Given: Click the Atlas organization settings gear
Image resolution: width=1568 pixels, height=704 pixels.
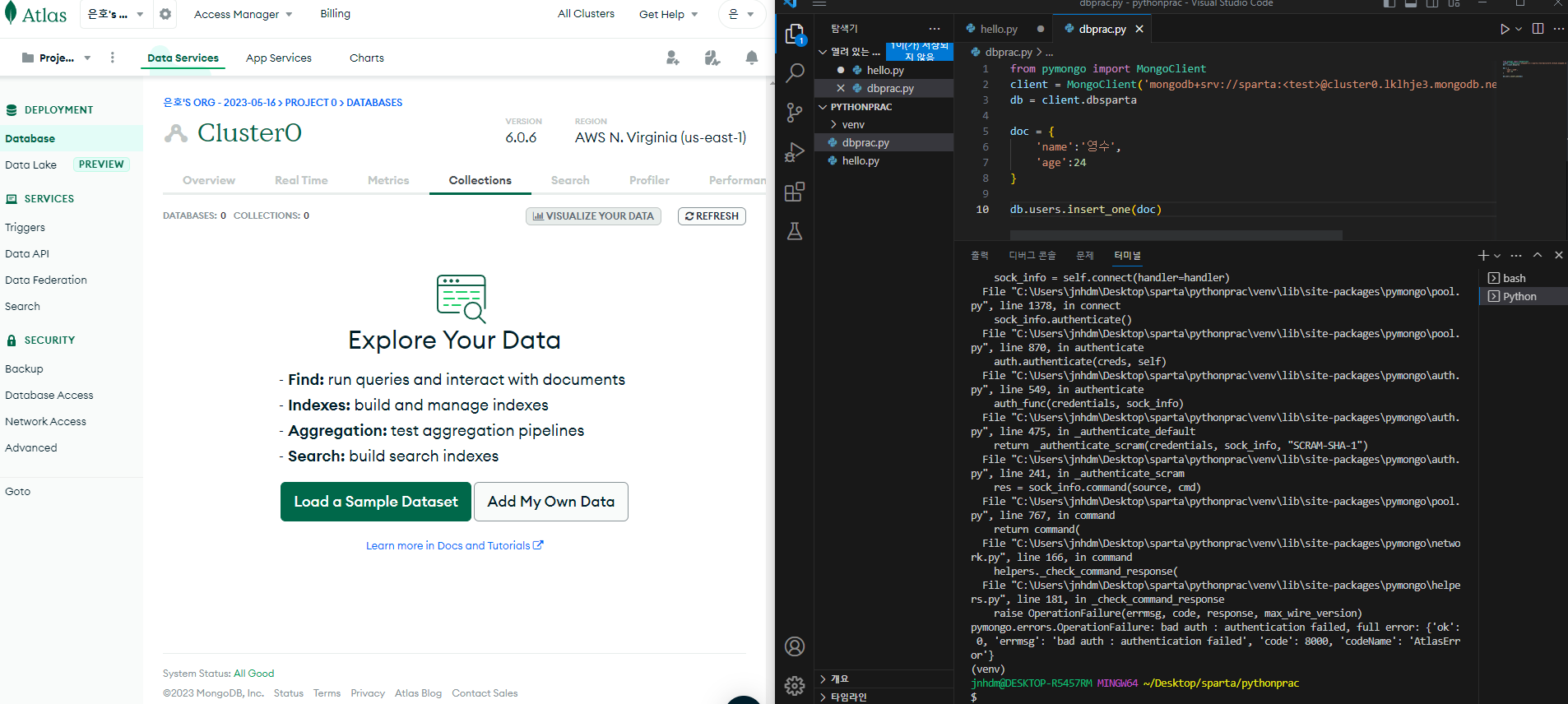Looking at the screenshot, I should 165,14.
